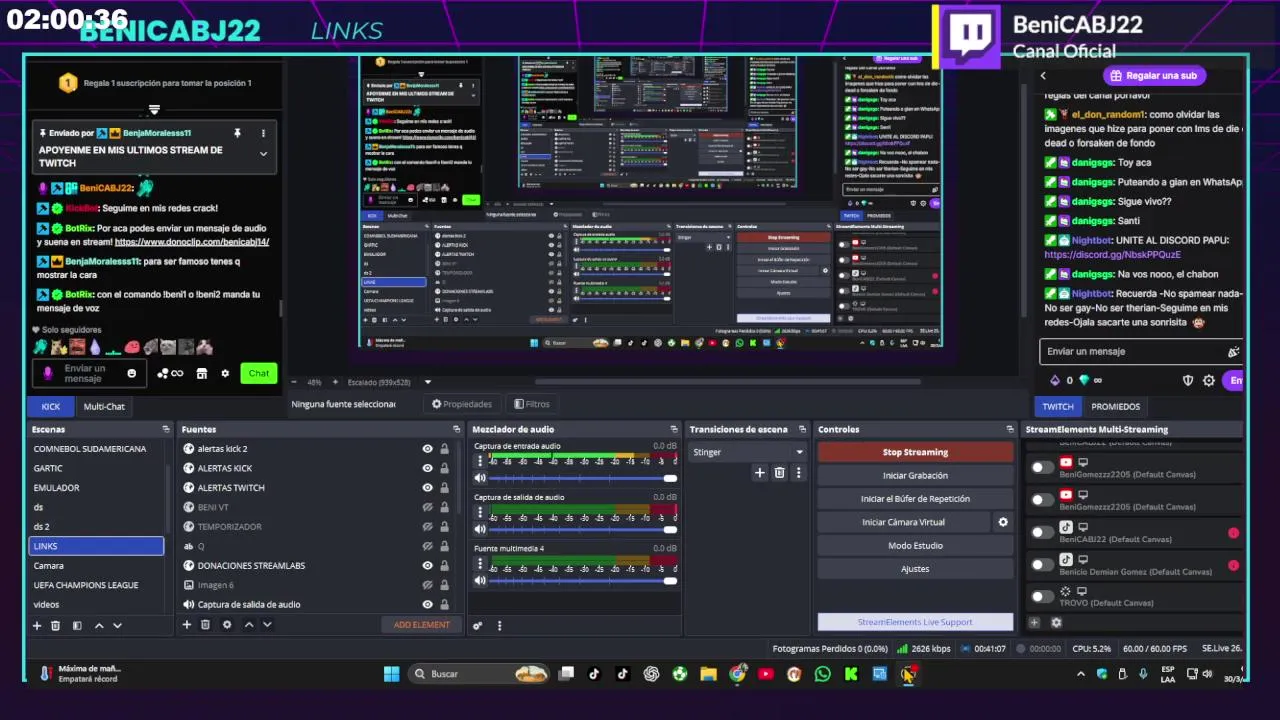Open Kick chat settings gear icon
The width and height of the screenshot is (1280, 720).
click(225, 373)
